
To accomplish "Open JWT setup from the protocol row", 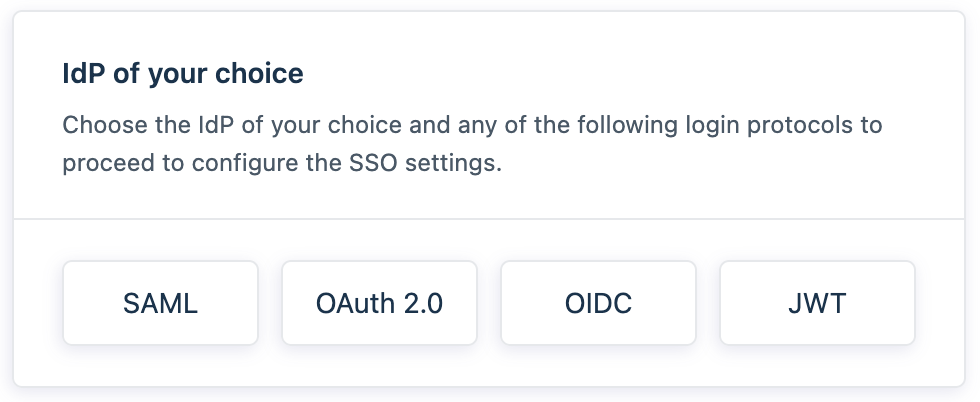I will [817, 303].
